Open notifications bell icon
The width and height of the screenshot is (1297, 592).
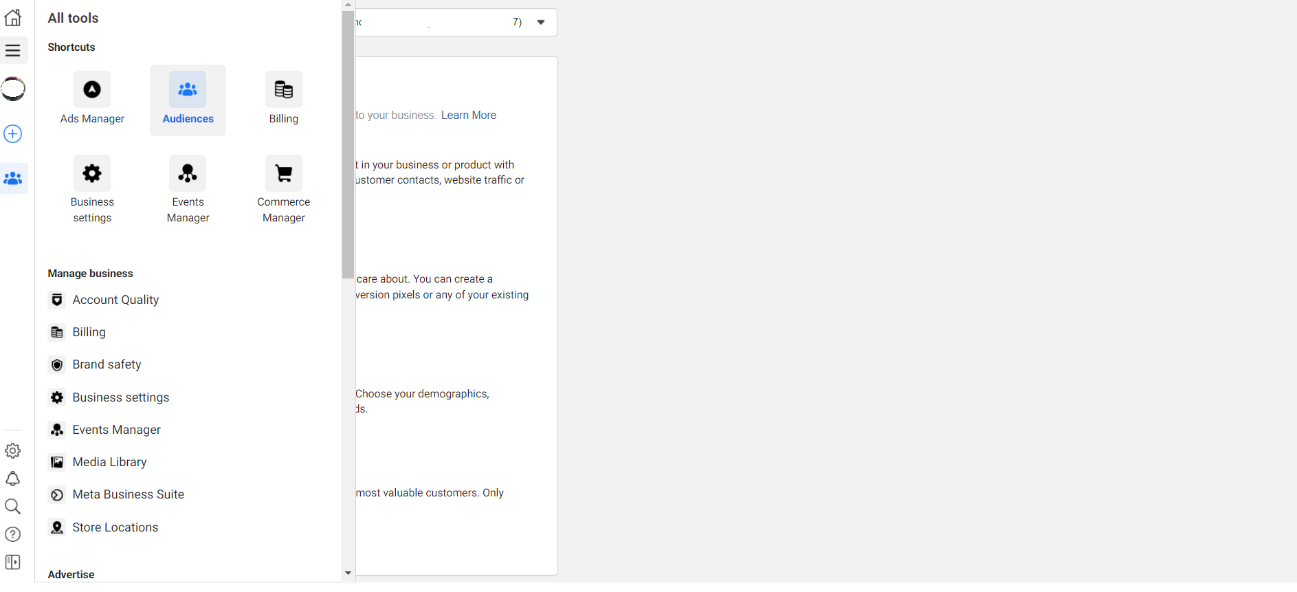click(x=13, y=479)
